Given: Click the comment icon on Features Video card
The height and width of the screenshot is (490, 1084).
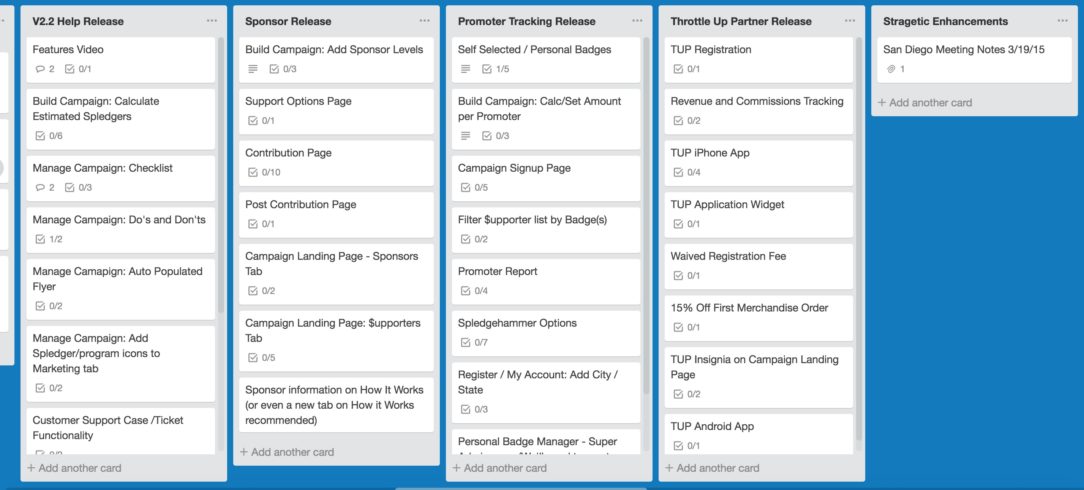Looking at the screenshot, I should click(x=39, y=69).
